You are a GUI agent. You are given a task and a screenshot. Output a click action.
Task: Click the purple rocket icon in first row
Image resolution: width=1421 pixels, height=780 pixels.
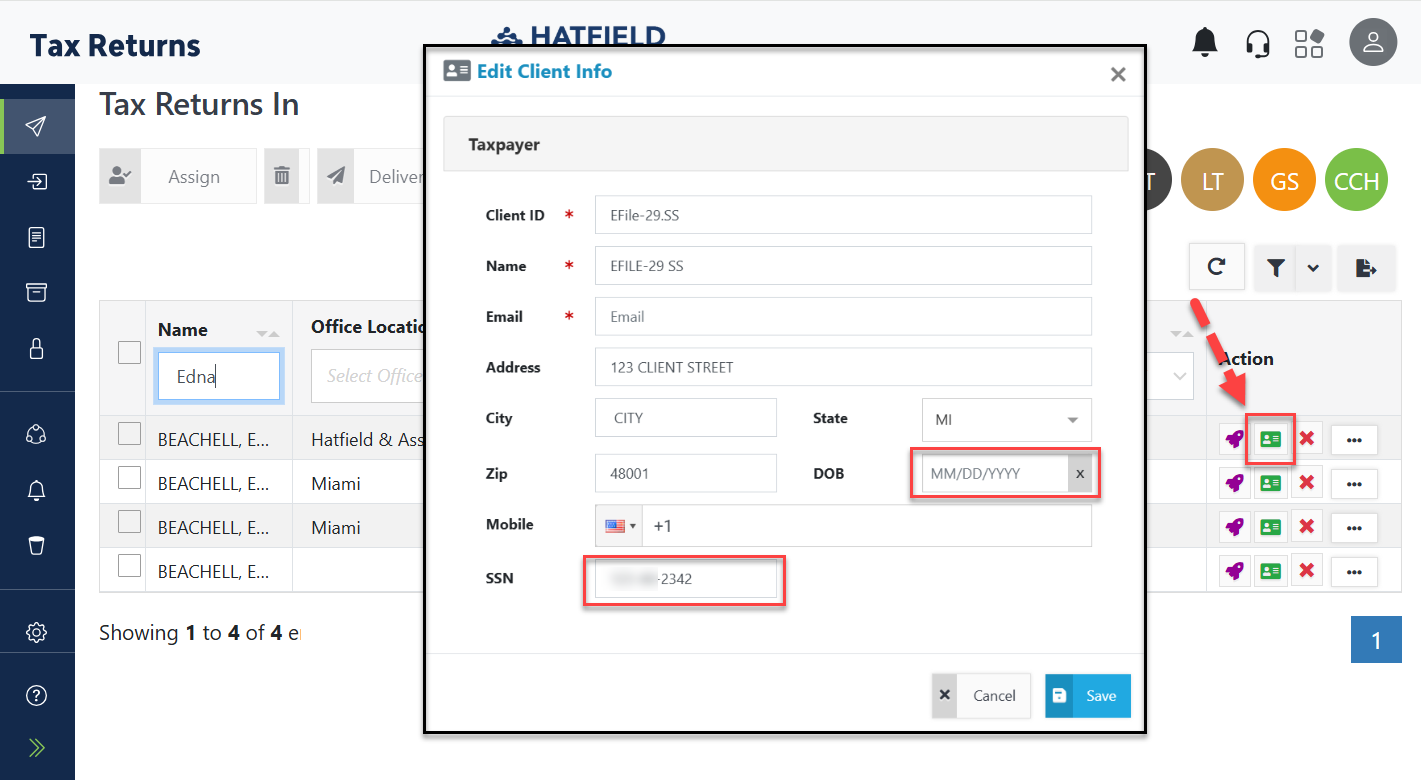(x=1235, y=439)
